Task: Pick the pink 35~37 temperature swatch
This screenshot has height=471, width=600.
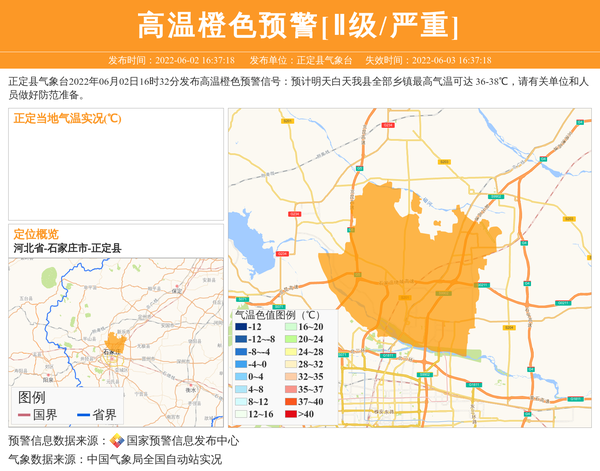Action: tap(290, 389)
